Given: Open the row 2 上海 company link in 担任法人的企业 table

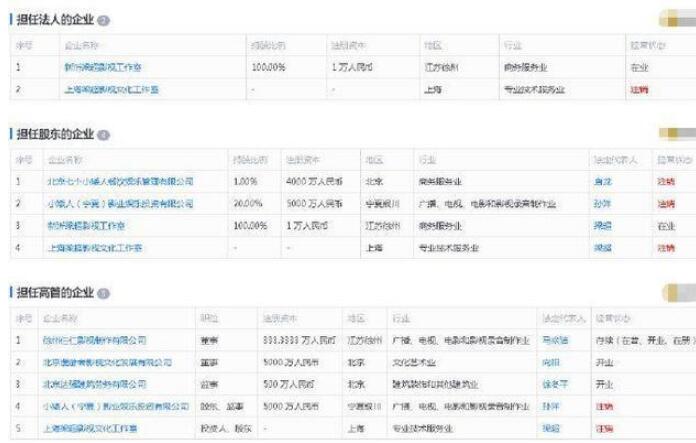Looking at the screenshot, I should [111, 90].
